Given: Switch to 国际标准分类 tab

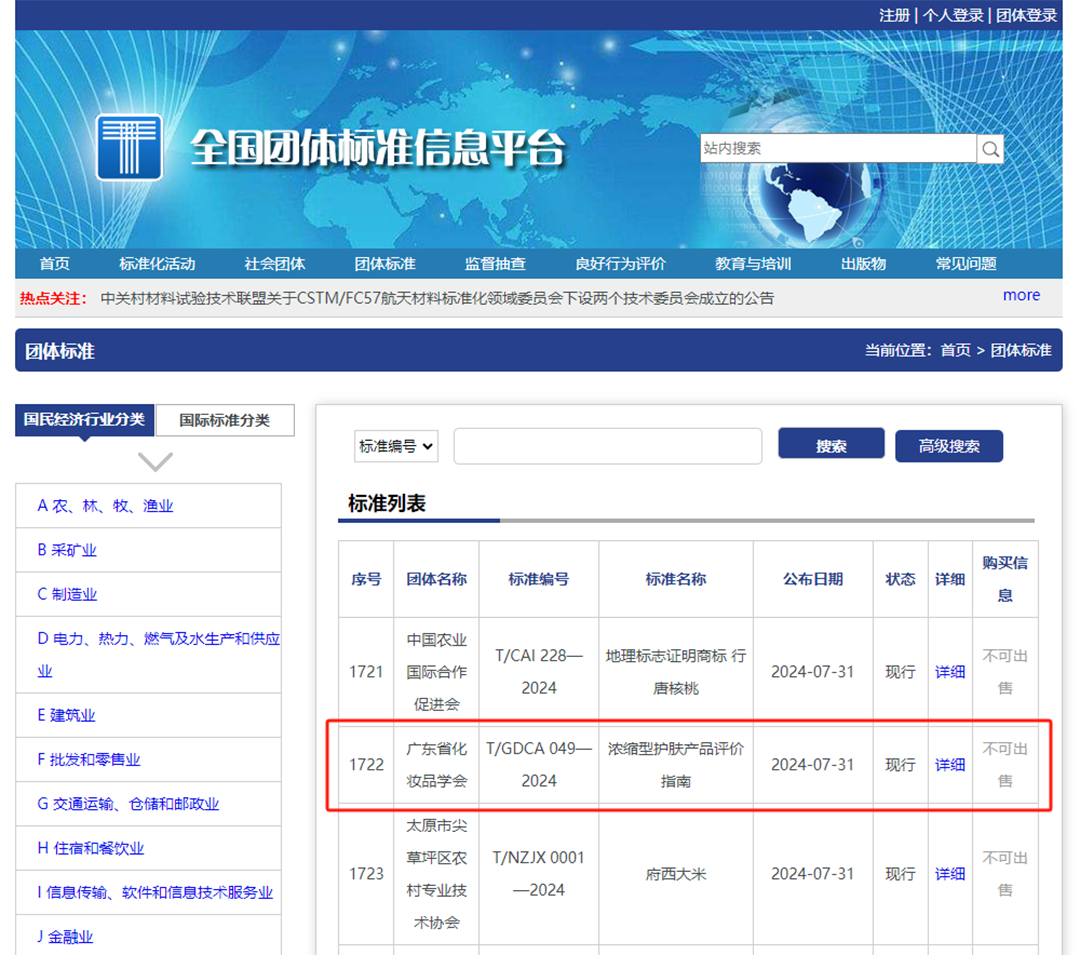Looking at the screenshot, I should pyautogui.click(x=225, y=420).
